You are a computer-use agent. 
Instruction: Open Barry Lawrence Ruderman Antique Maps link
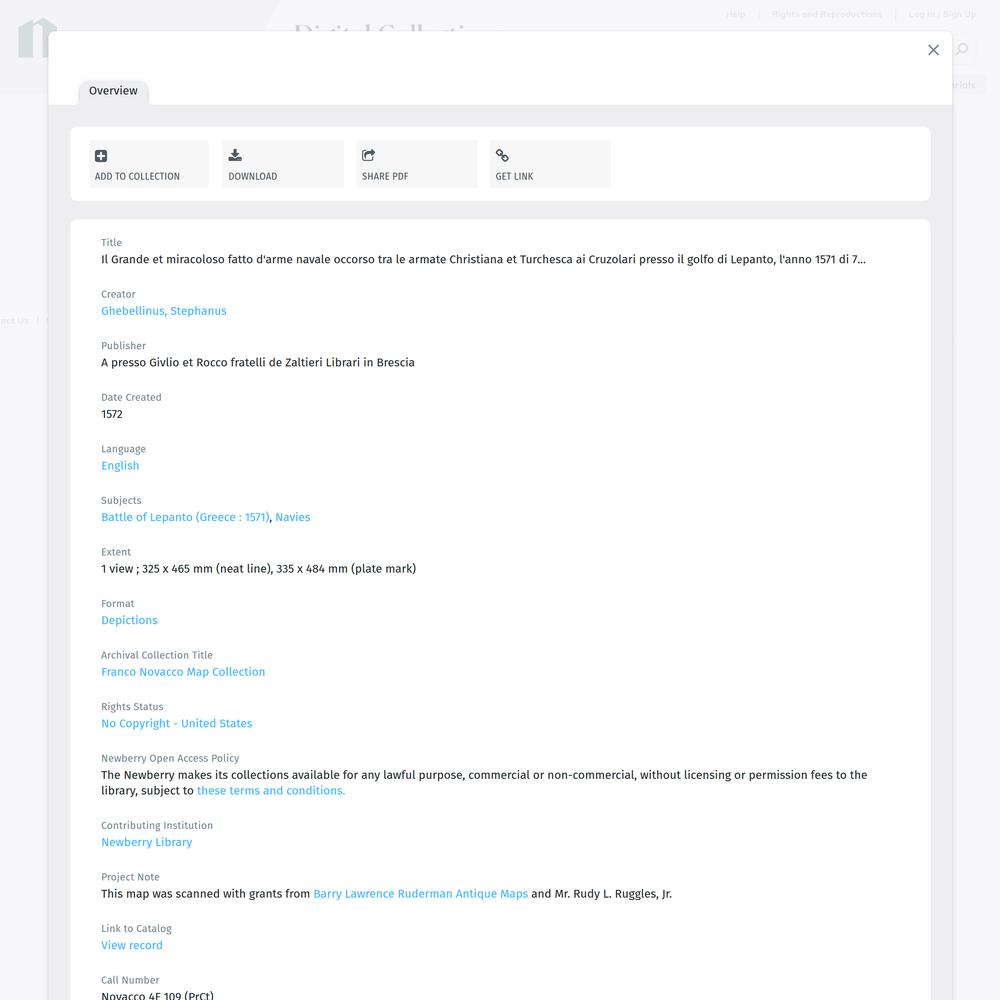(421, 893)
